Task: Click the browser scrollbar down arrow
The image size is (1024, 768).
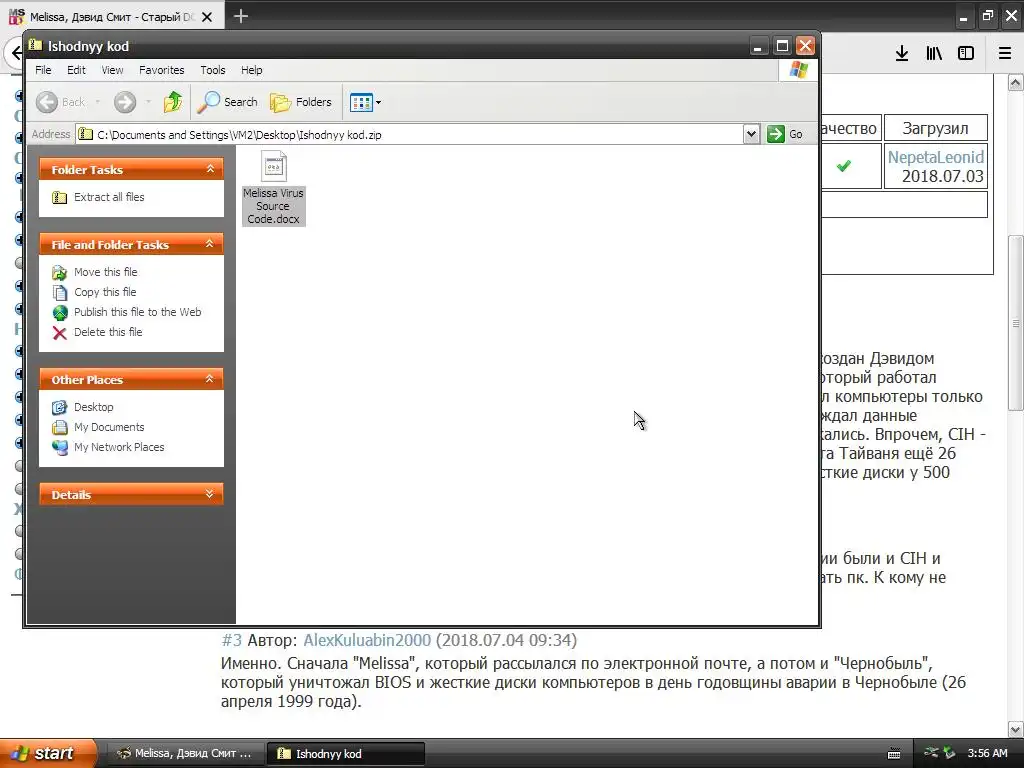Action: (1016, 729)
